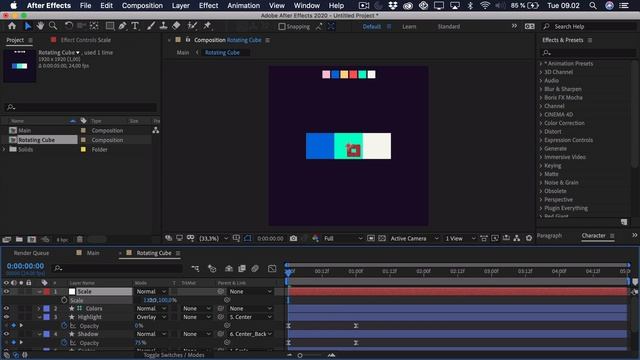Click Toggle Switches / Modes
The height and width of the screenshot is (360, 640).
[x=174, y=355]
